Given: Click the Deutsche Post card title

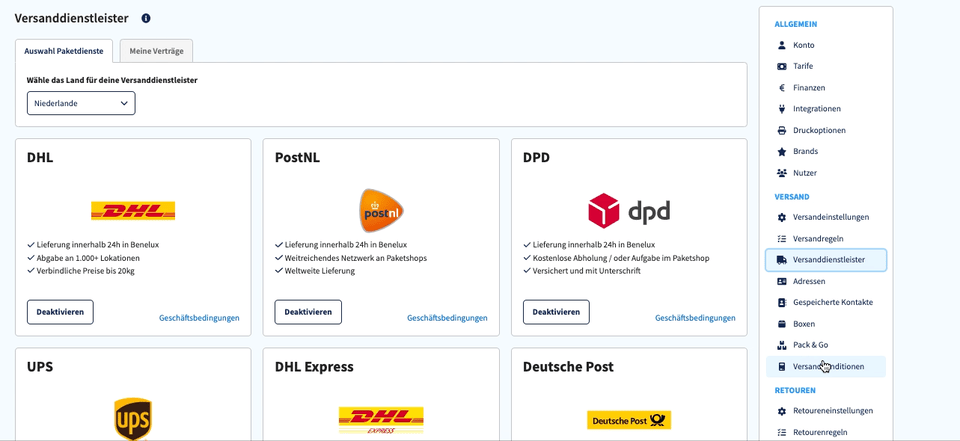Looking at the screenshot, I should (x=568, y=367).
